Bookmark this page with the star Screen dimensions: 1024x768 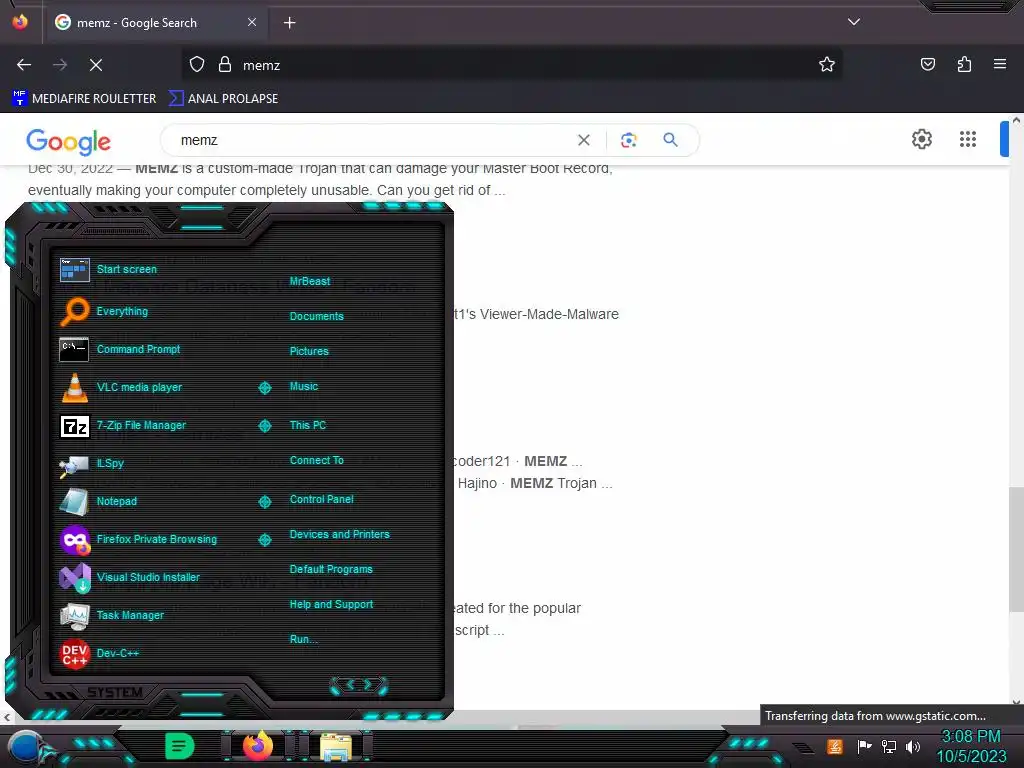827,65
